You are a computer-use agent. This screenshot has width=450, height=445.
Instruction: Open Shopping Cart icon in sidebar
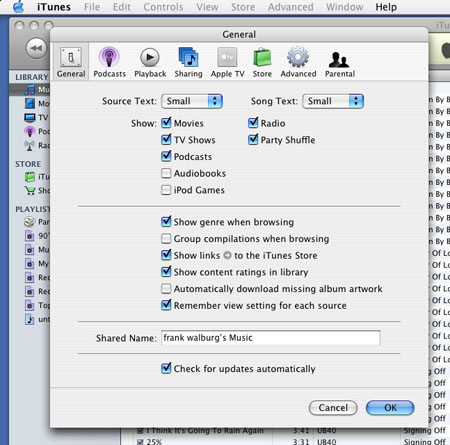click(x=30, y=190)
